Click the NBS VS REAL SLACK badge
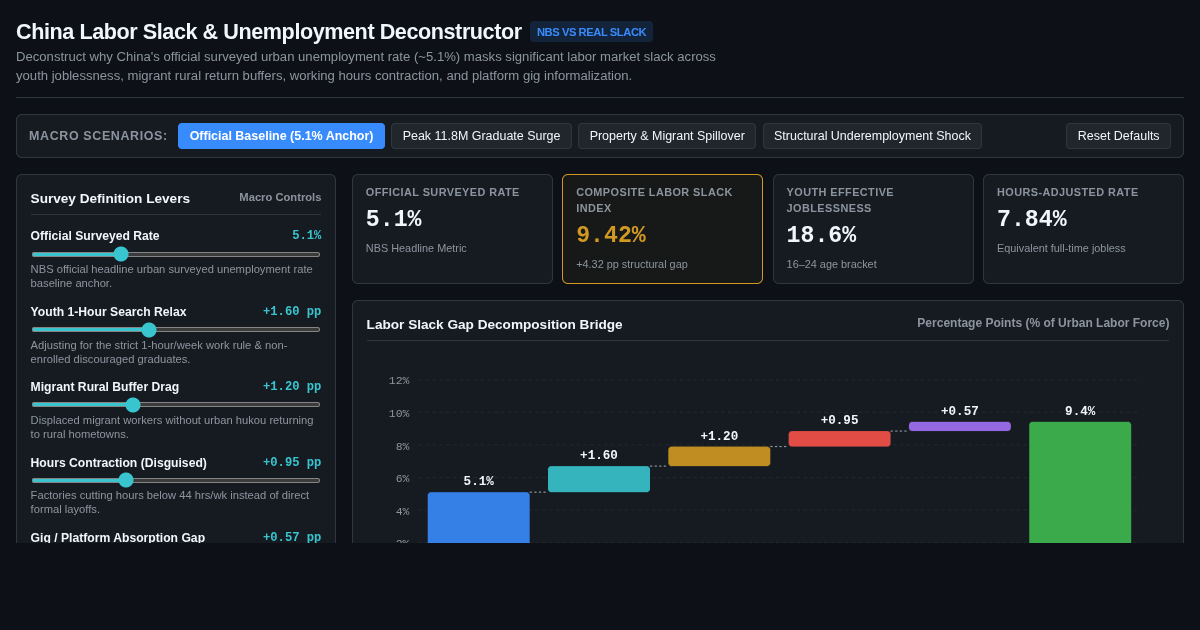The image size is (1200, 630). [591, 32]
